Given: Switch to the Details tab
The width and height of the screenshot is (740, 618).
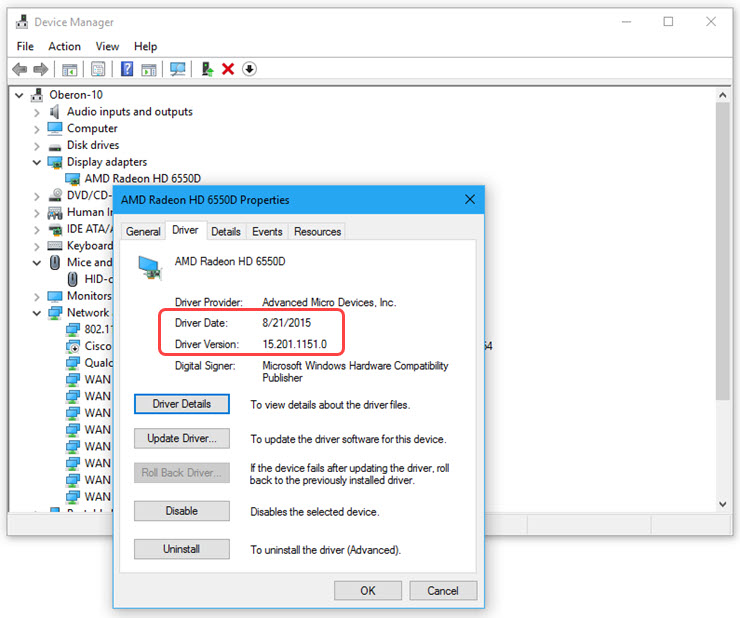Looking at the screenshot, I should pos(226,231).
